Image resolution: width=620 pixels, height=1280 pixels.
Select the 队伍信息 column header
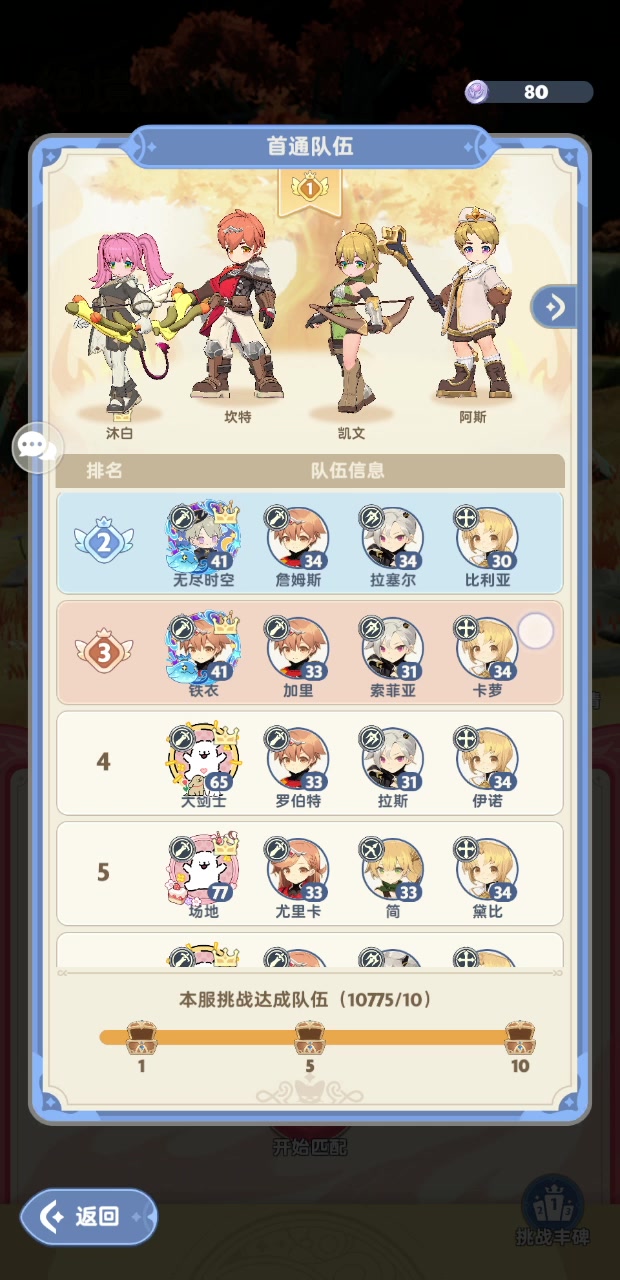pyautogui.click(x=347, y=470)
